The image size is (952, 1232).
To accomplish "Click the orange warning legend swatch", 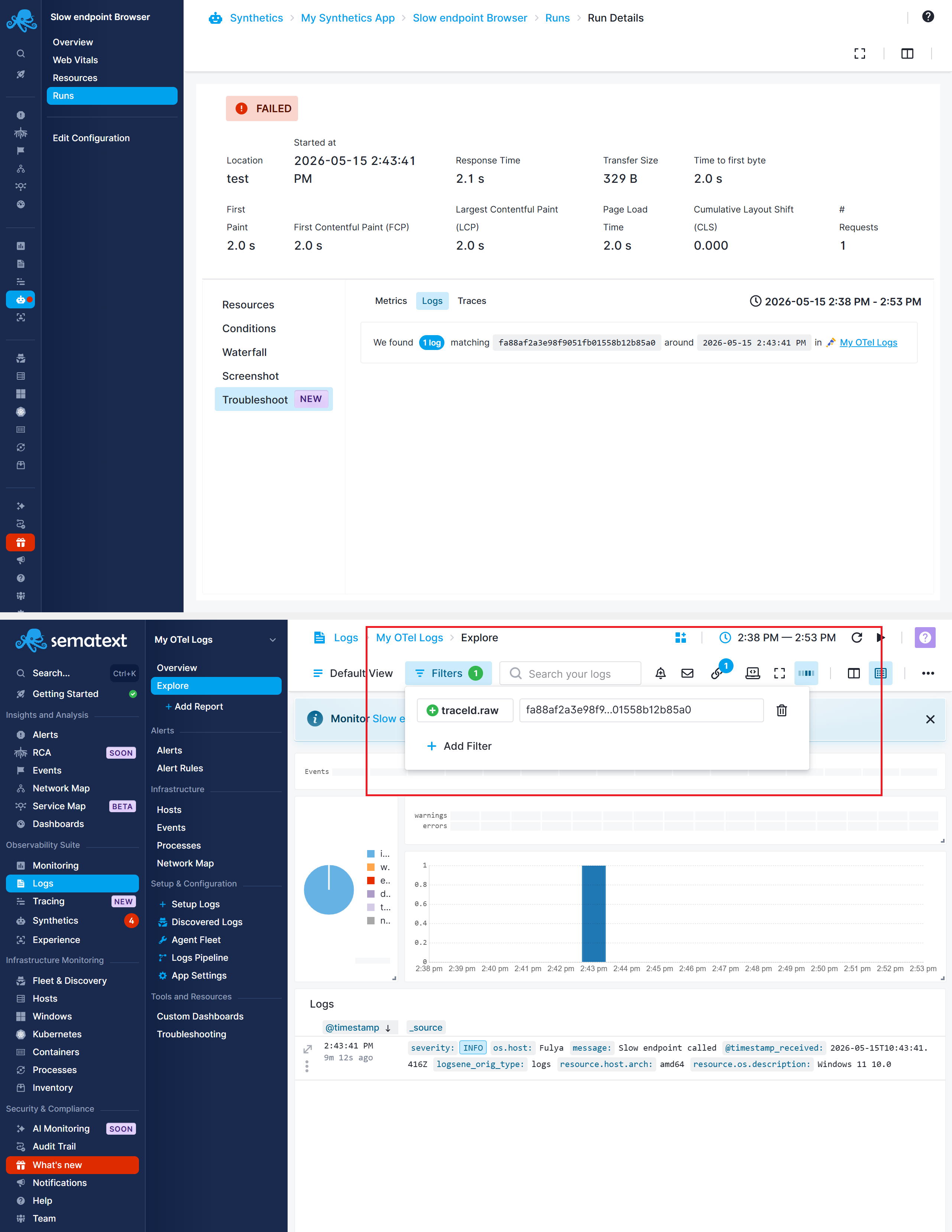I will pyautogui.click(x=371, y=867).
